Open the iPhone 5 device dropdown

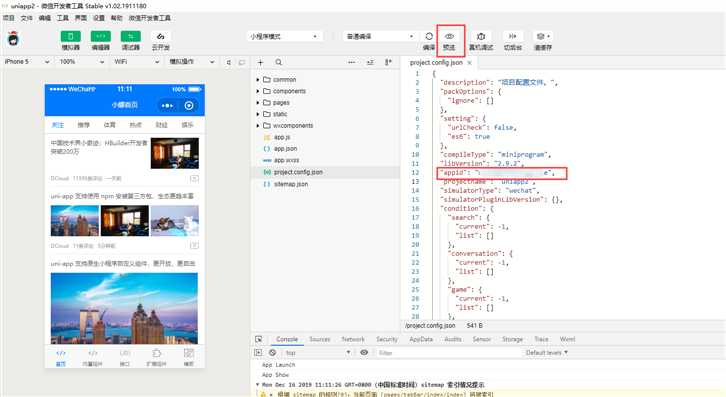click(x=26, y=62)
